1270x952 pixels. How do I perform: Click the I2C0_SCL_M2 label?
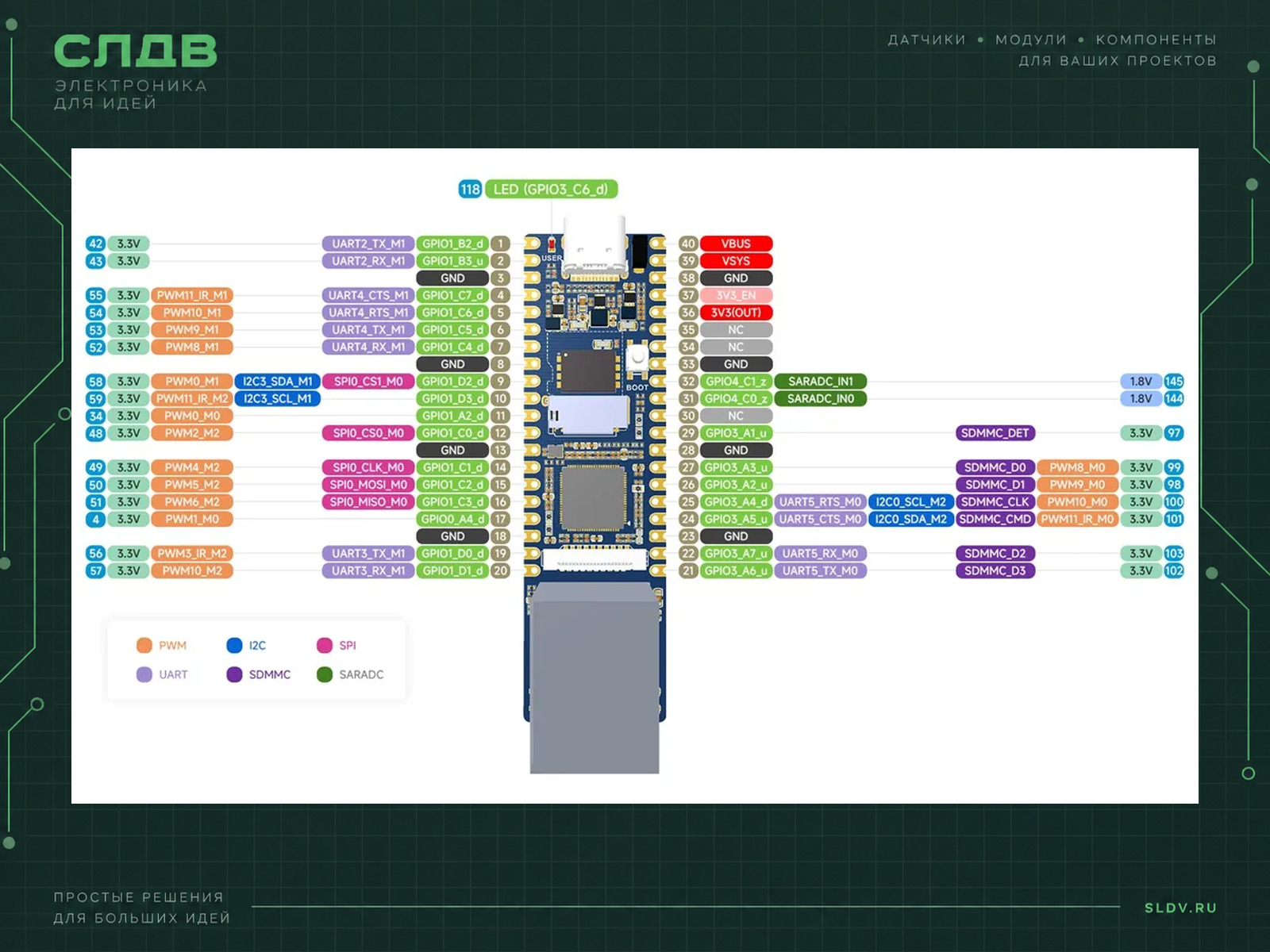[910, 502]
